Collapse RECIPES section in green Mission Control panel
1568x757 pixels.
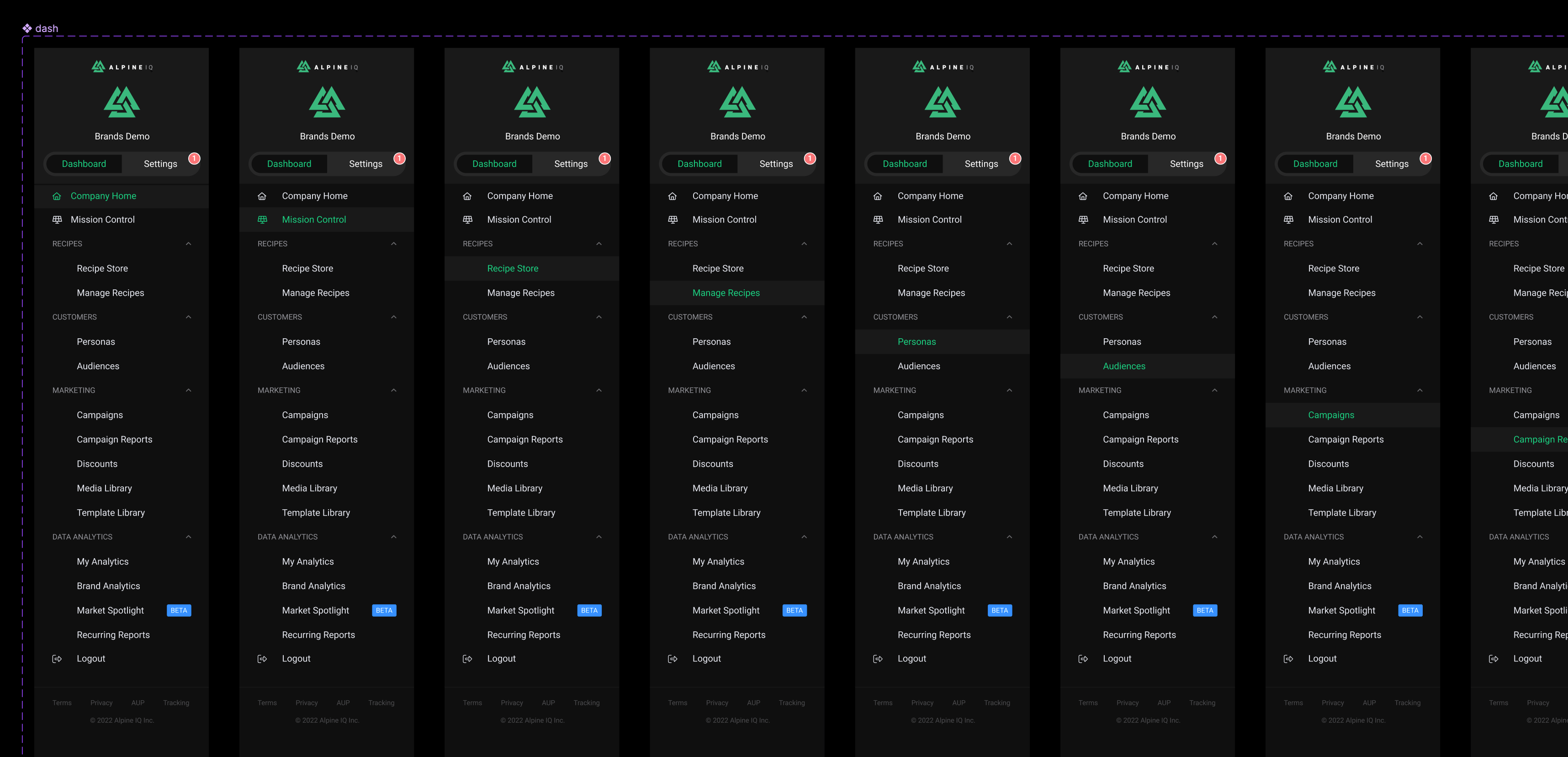pyautogui.click(x=393, y=244)
